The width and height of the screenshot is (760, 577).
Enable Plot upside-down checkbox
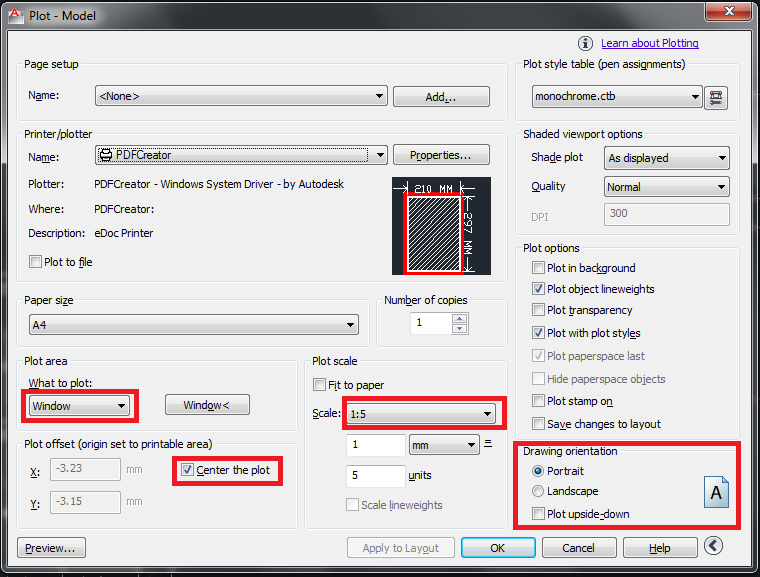(538, 513)
